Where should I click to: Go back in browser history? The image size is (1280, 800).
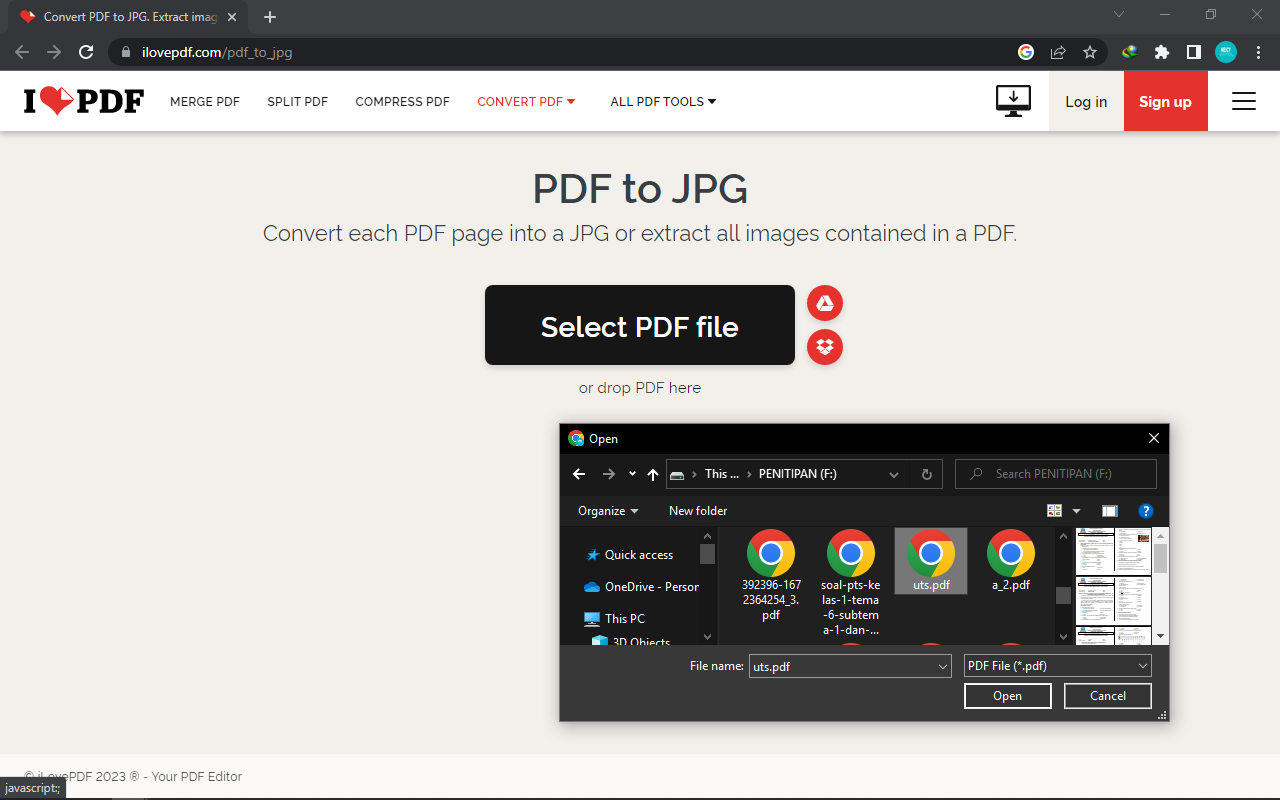pos(22,52)
